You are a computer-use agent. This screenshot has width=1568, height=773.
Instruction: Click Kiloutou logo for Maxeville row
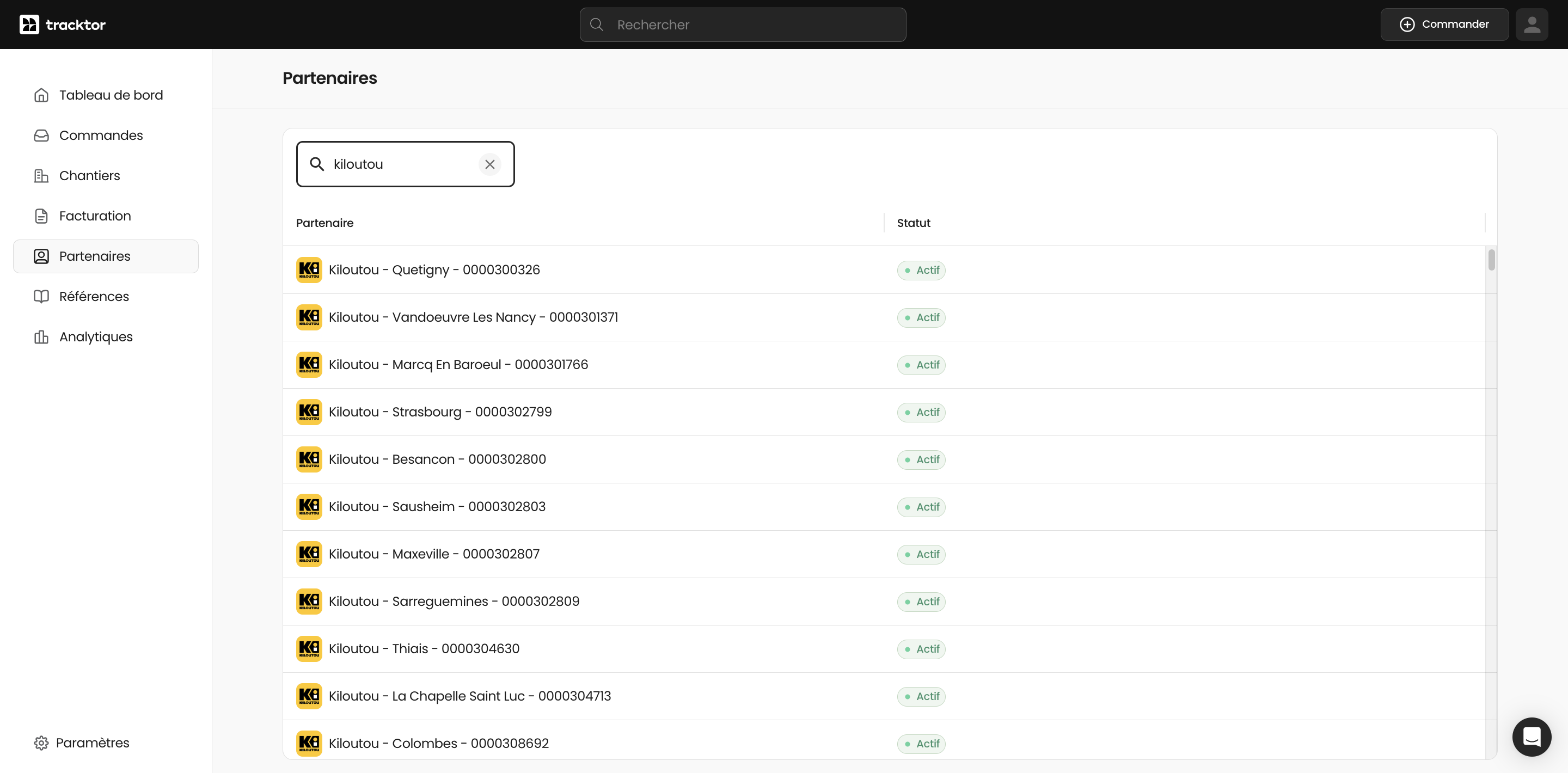[309, 554]
